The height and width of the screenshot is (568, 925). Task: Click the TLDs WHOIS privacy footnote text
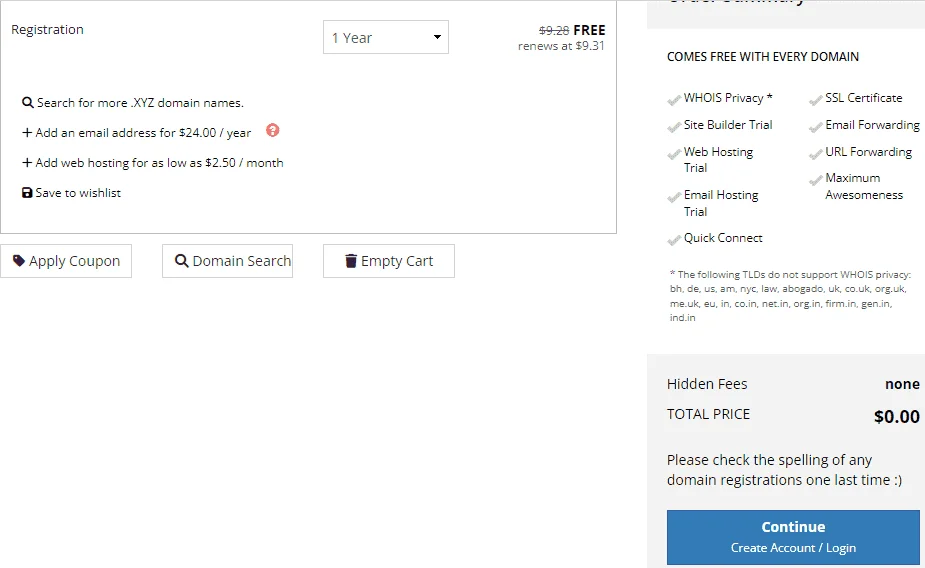[x=790, y=296]
